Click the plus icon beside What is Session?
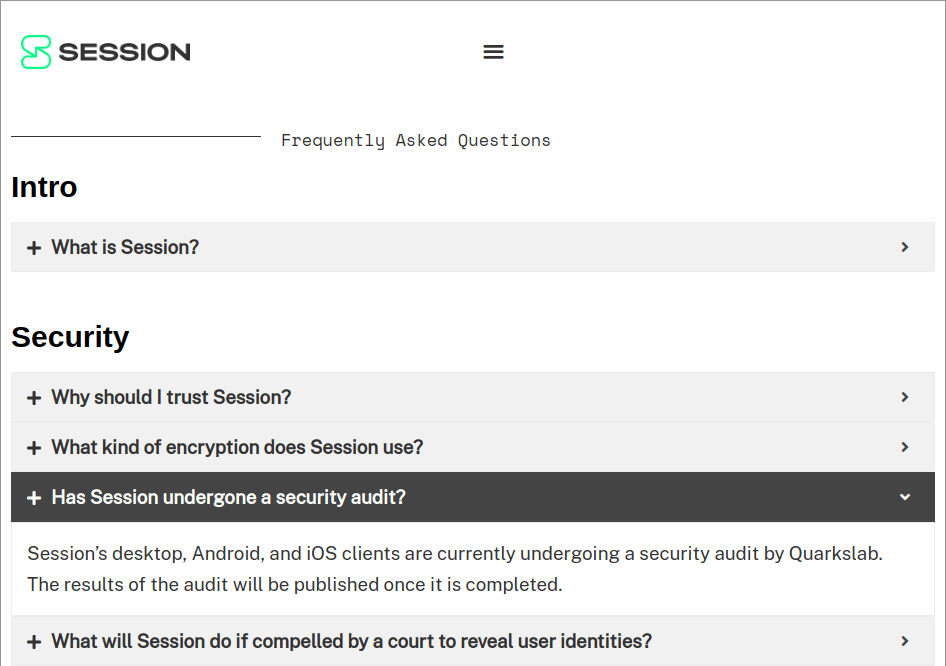Viewport: 946px width, 666px height. [34, 248]
